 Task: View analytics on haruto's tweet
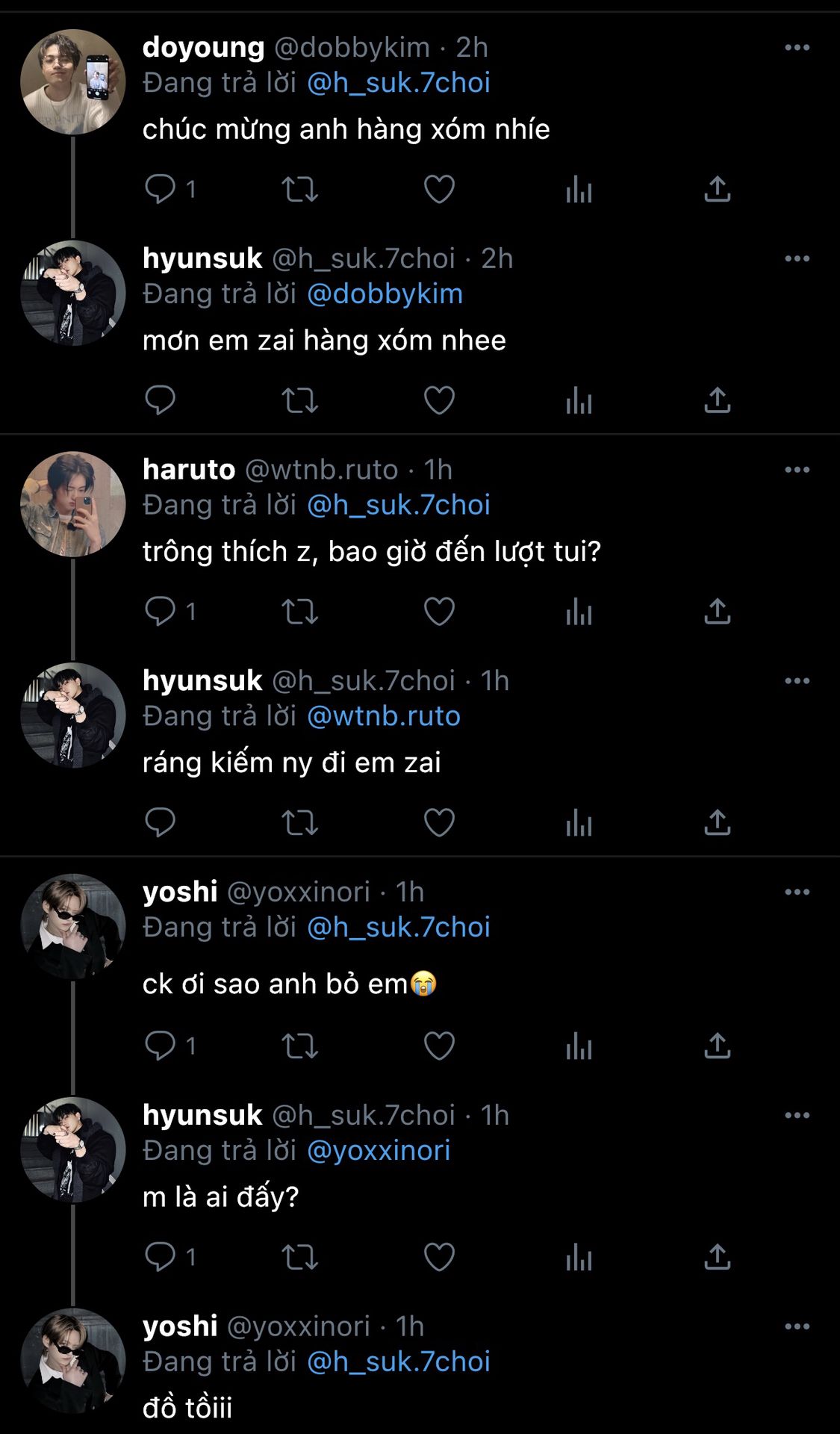[579, 612]
